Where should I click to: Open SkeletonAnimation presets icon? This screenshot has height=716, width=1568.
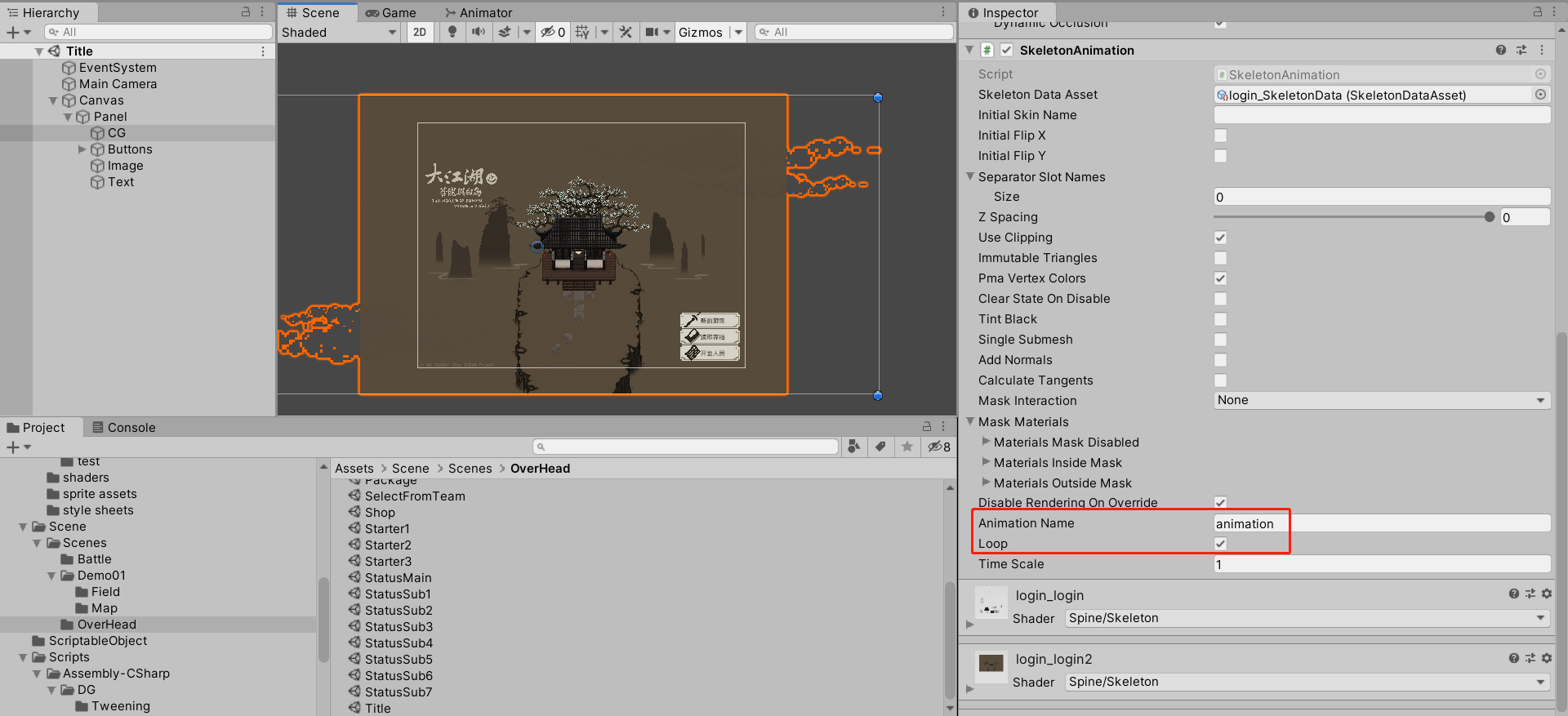[x=1521, y=50]
